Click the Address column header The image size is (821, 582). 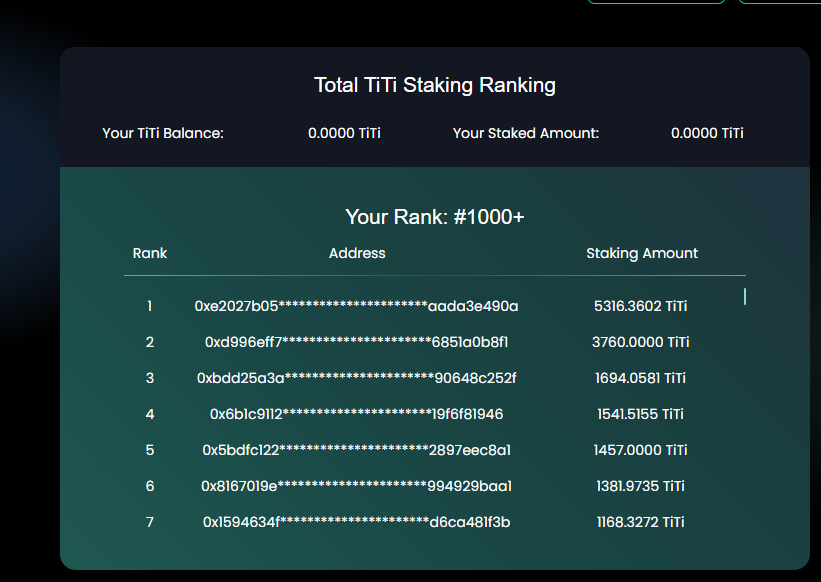[x=357, y=253]
